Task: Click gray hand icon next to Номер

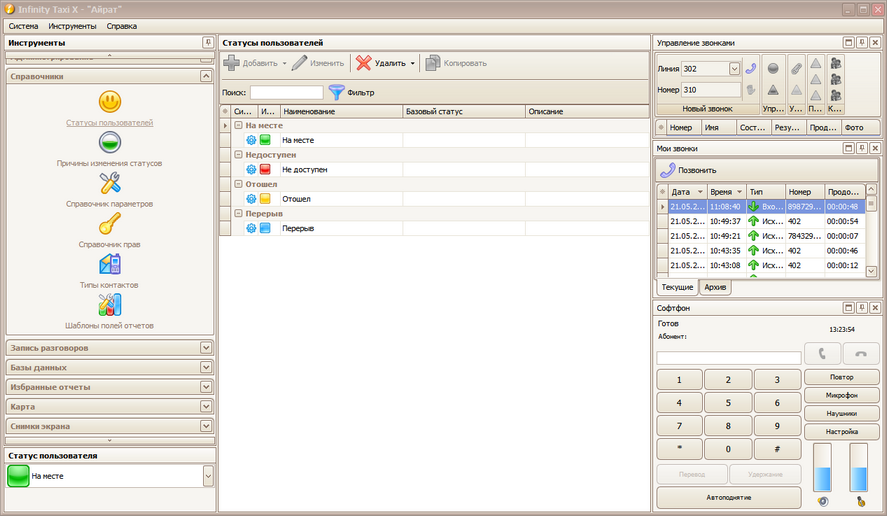Action: pyautogui.click(x=751, y=89)
